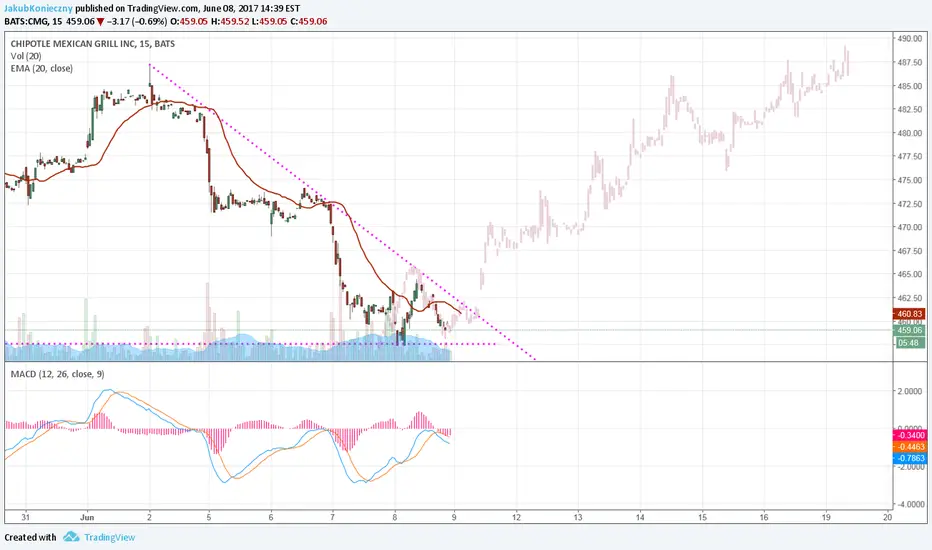932x550 pixels.
Task: Open the TradingView footer link
Action: click(x=109, y=538)
